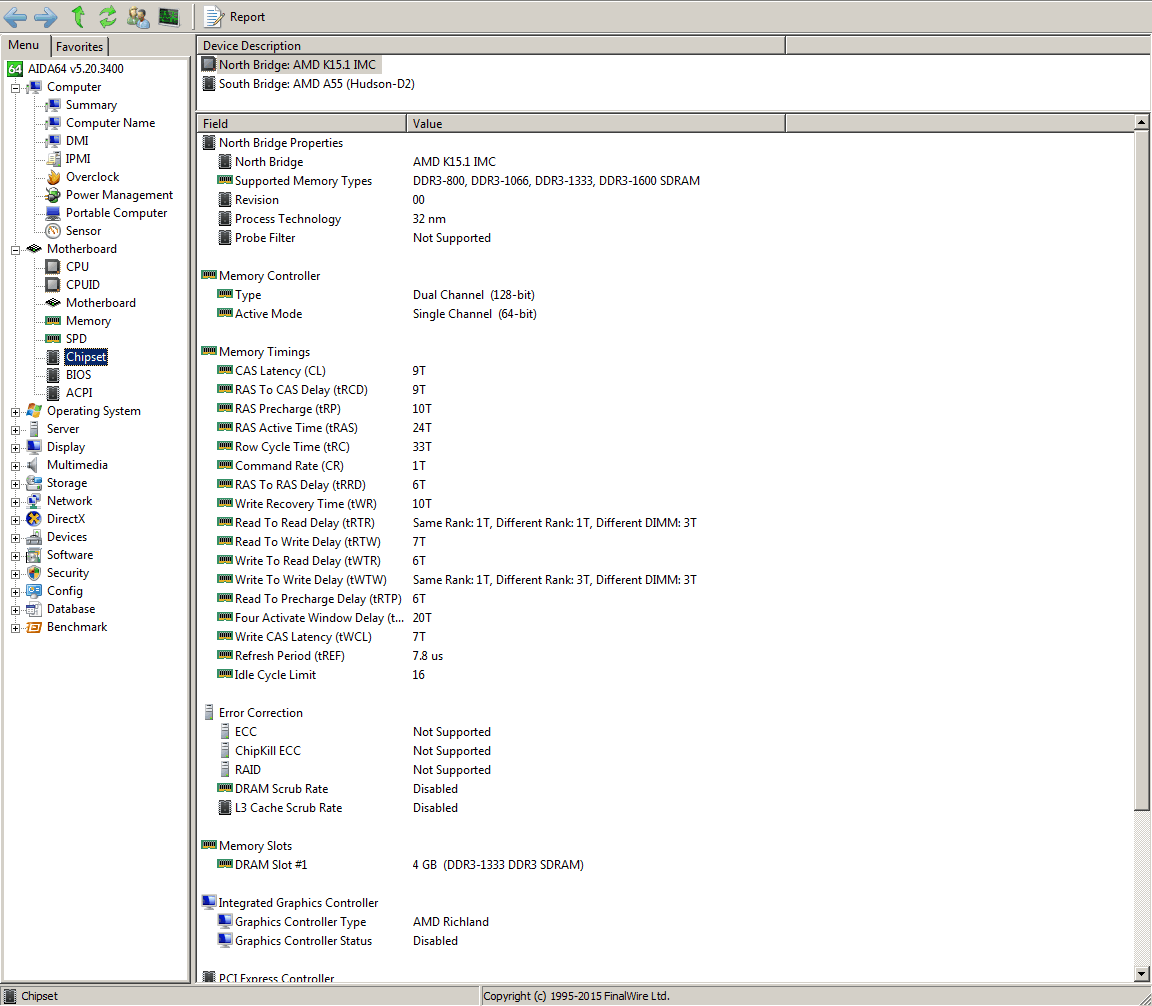Open the Overclock page with flame icon

92,177
